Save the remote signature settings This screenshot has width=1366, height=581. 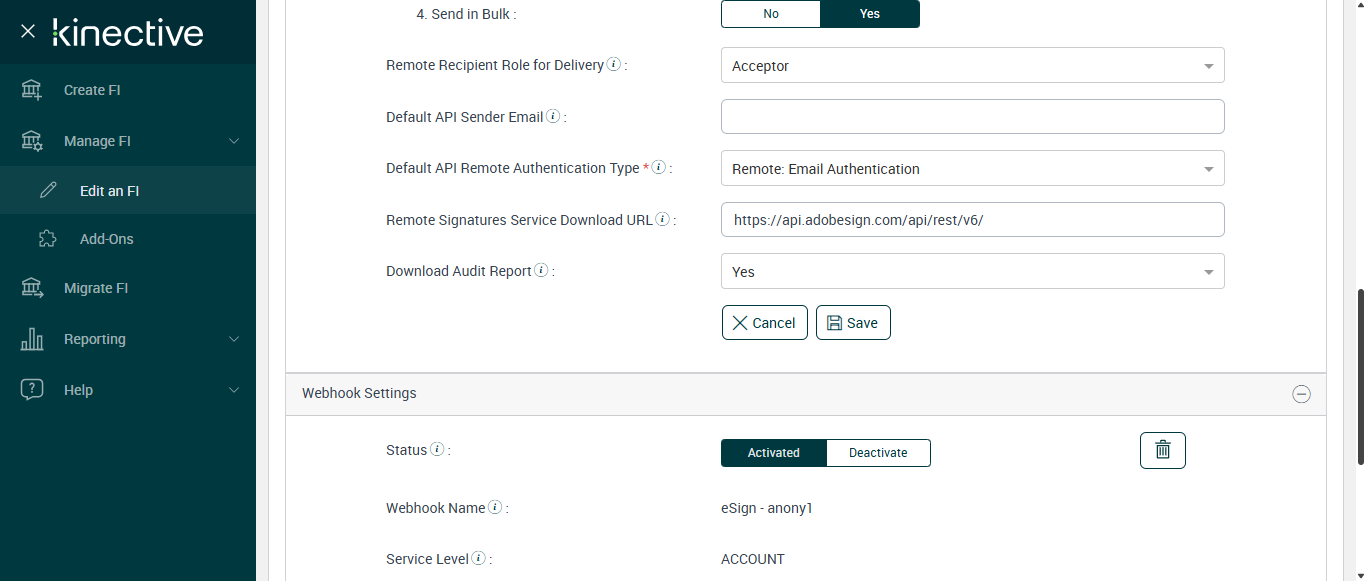[853, 323]
